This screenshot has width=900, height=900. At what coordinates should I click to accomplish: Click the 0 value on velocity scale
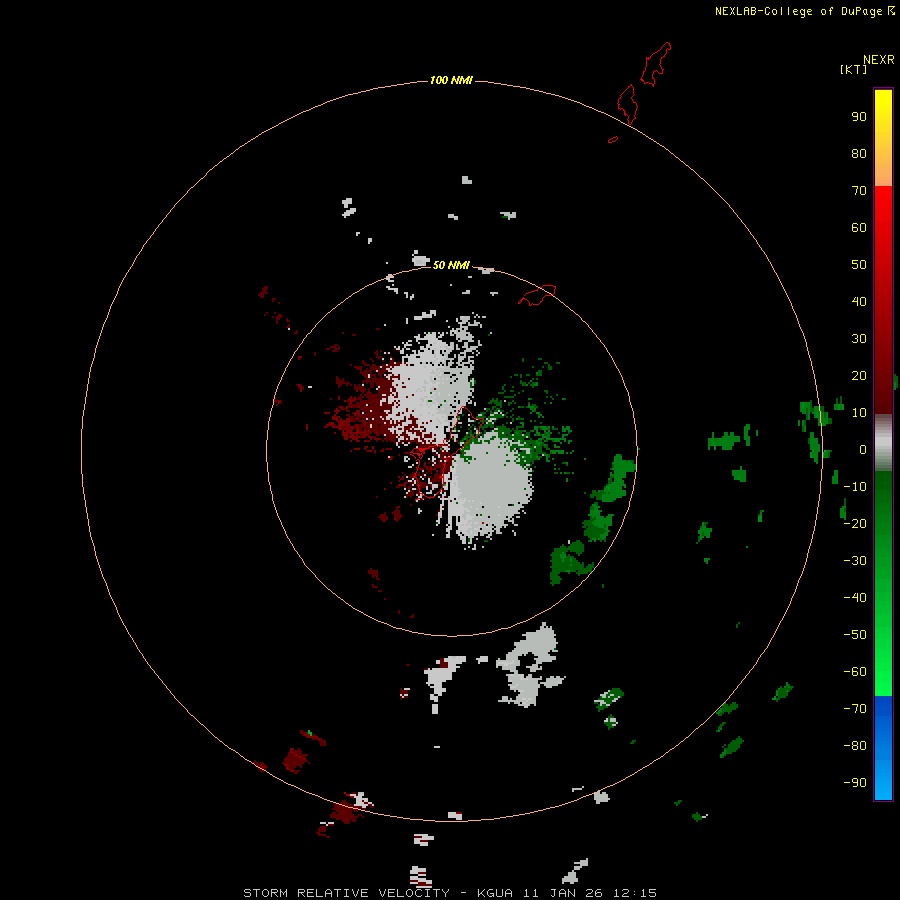(863, 449)
